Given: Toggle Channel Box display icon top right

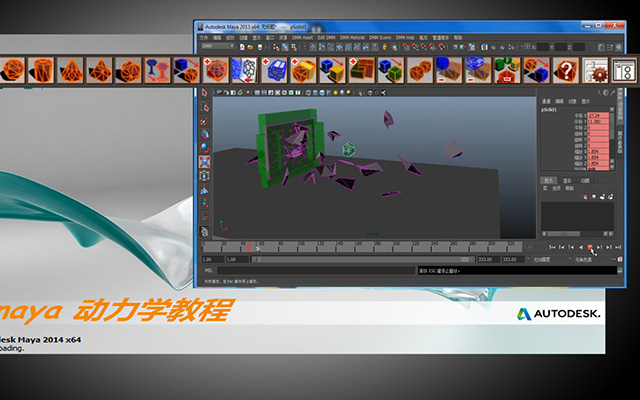Looking at the screenshot, I should click(619, 47).
